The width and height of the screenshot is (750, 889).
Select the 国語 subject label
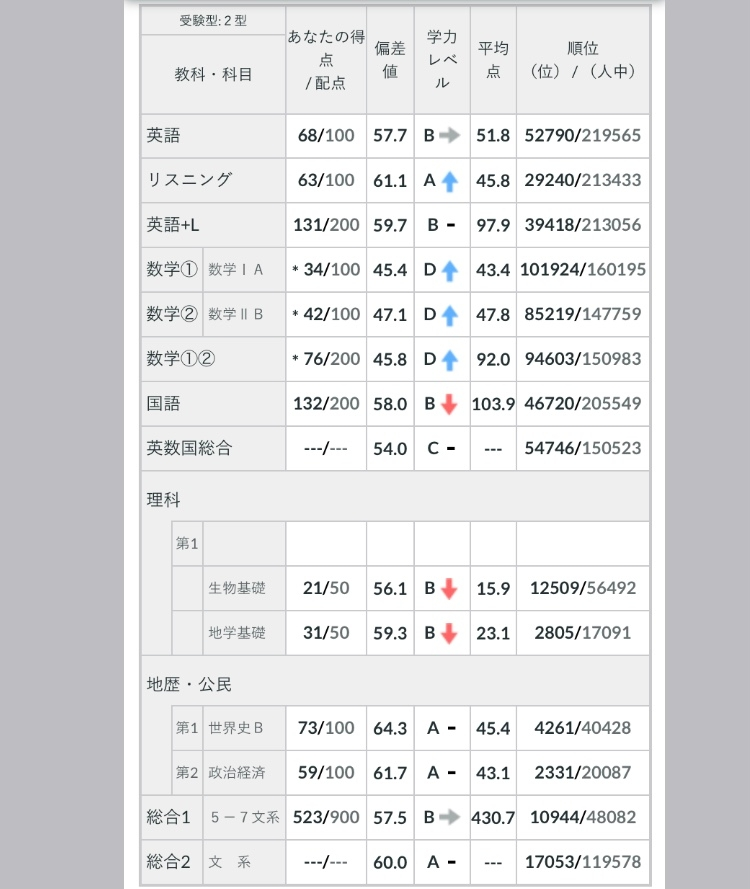click(x=163, y=404)
